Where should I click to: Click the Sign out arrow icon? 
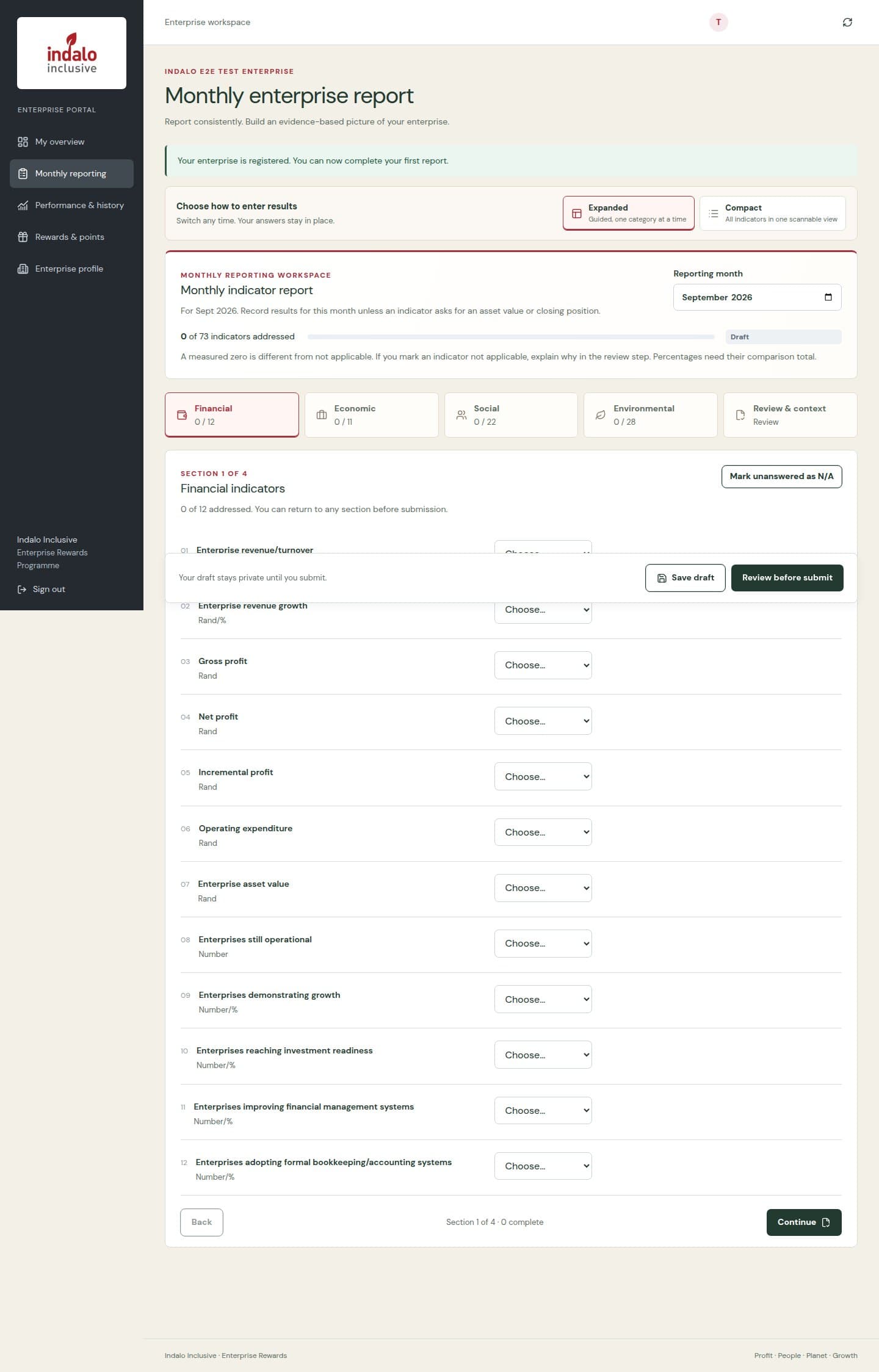(22, 589)
